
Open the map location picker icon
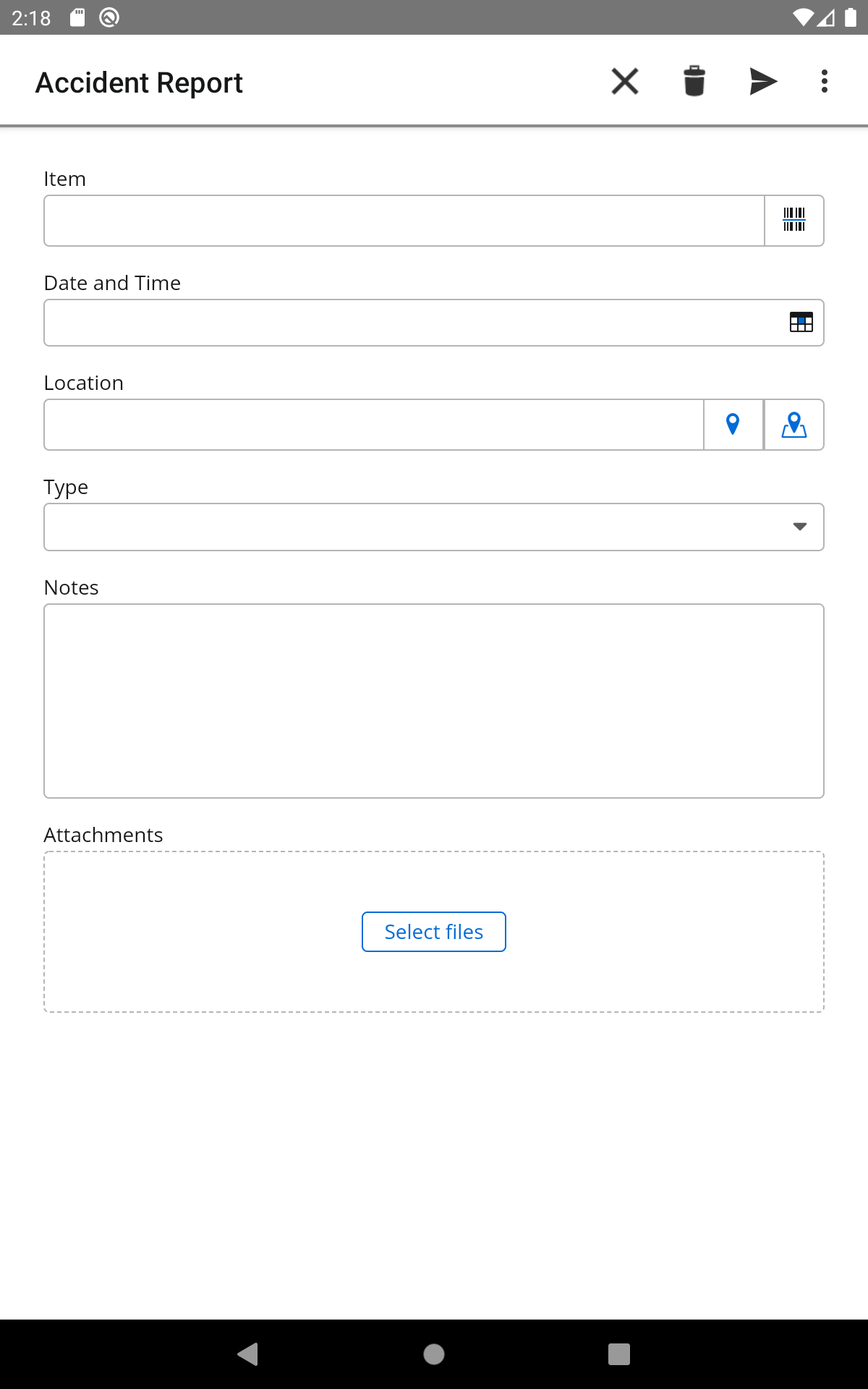794,425
